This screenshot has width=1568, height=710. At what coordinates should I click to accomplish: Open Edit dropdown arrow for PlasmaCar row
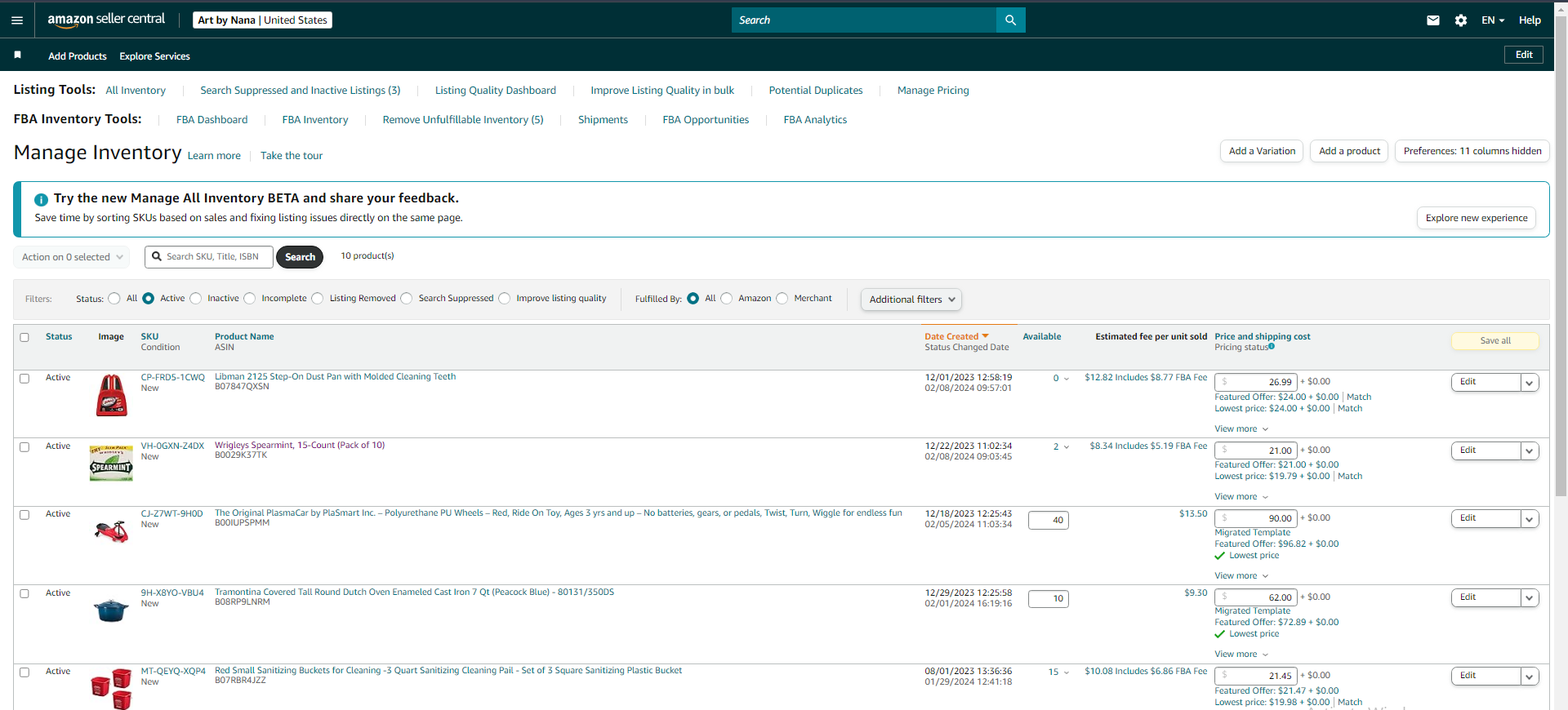(x=1530, y=519)
